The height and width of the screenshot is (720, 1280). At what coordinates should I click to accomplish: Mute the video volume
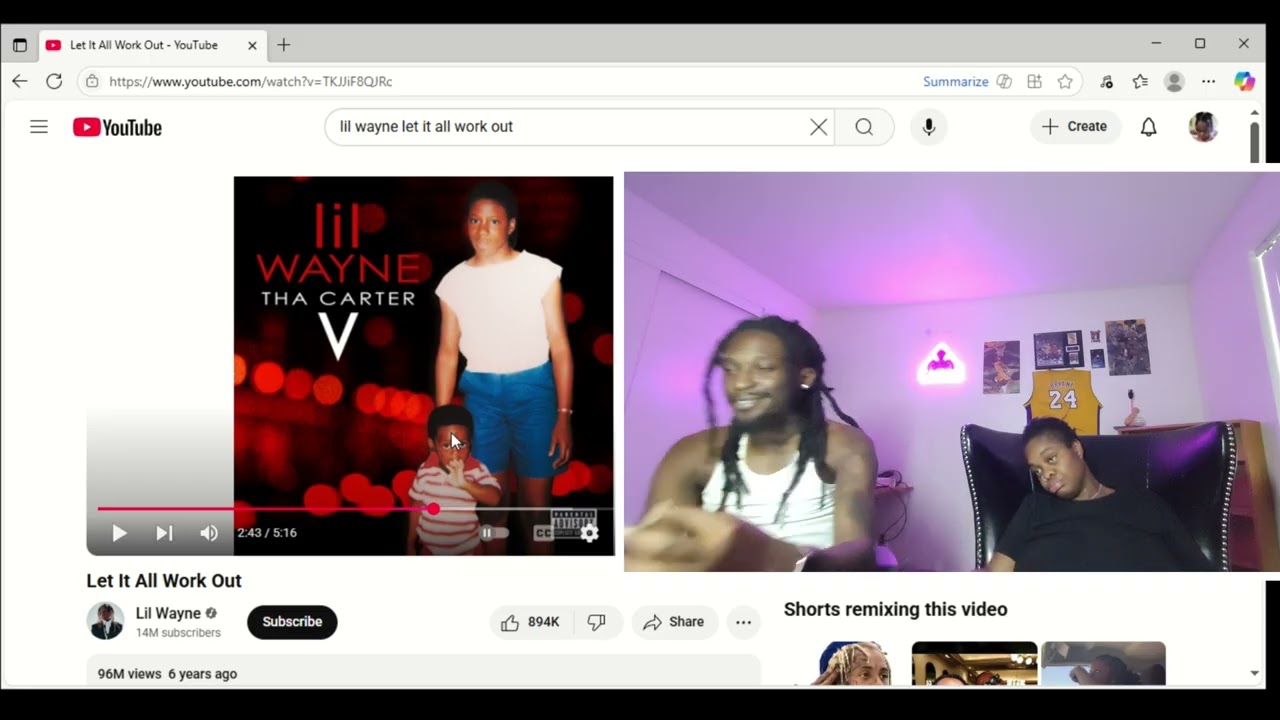click(209, 533)
